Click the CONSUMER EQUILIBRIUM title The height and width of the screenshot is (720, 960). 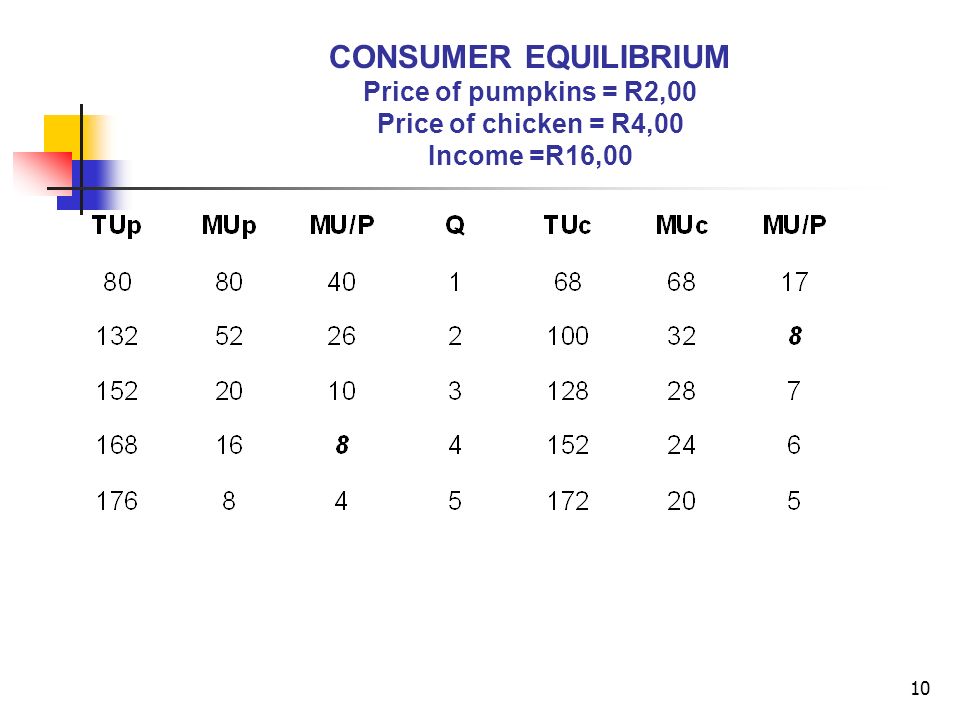[529, 58]
